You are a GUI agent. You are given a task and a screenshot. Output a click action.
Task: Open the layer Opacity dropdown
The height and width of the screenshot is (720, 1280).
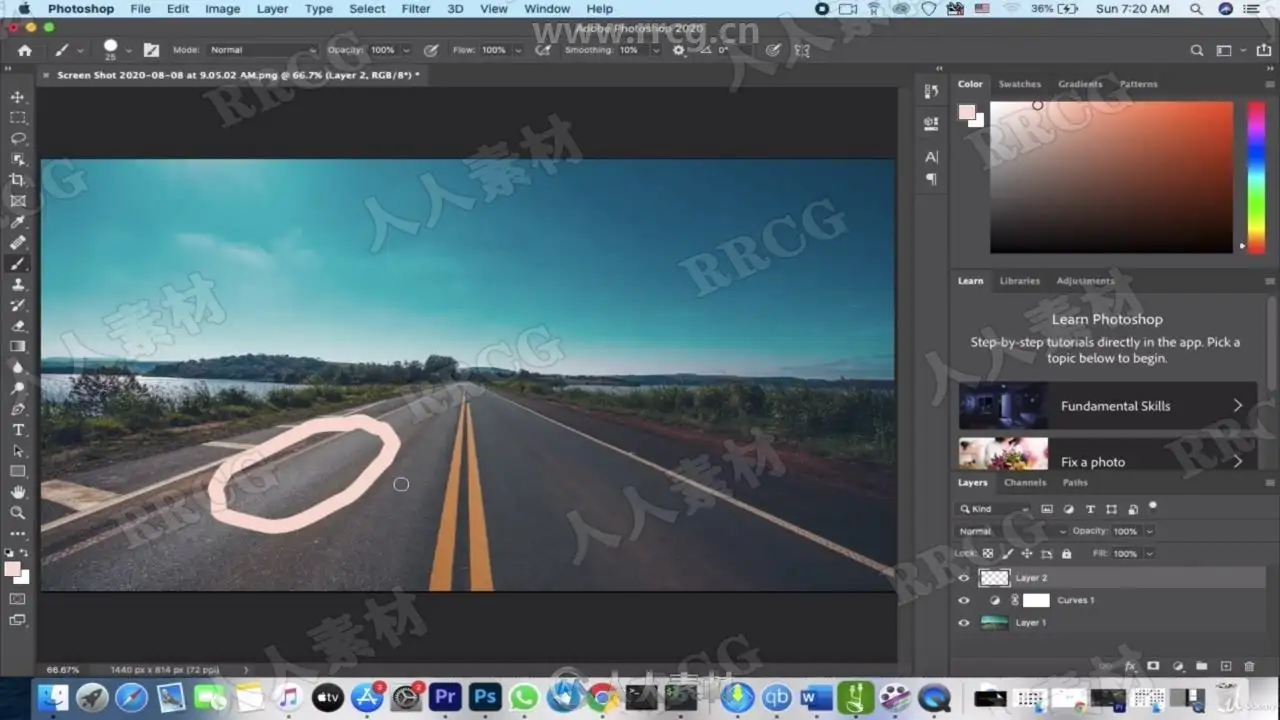click(x=1149, y=531)
